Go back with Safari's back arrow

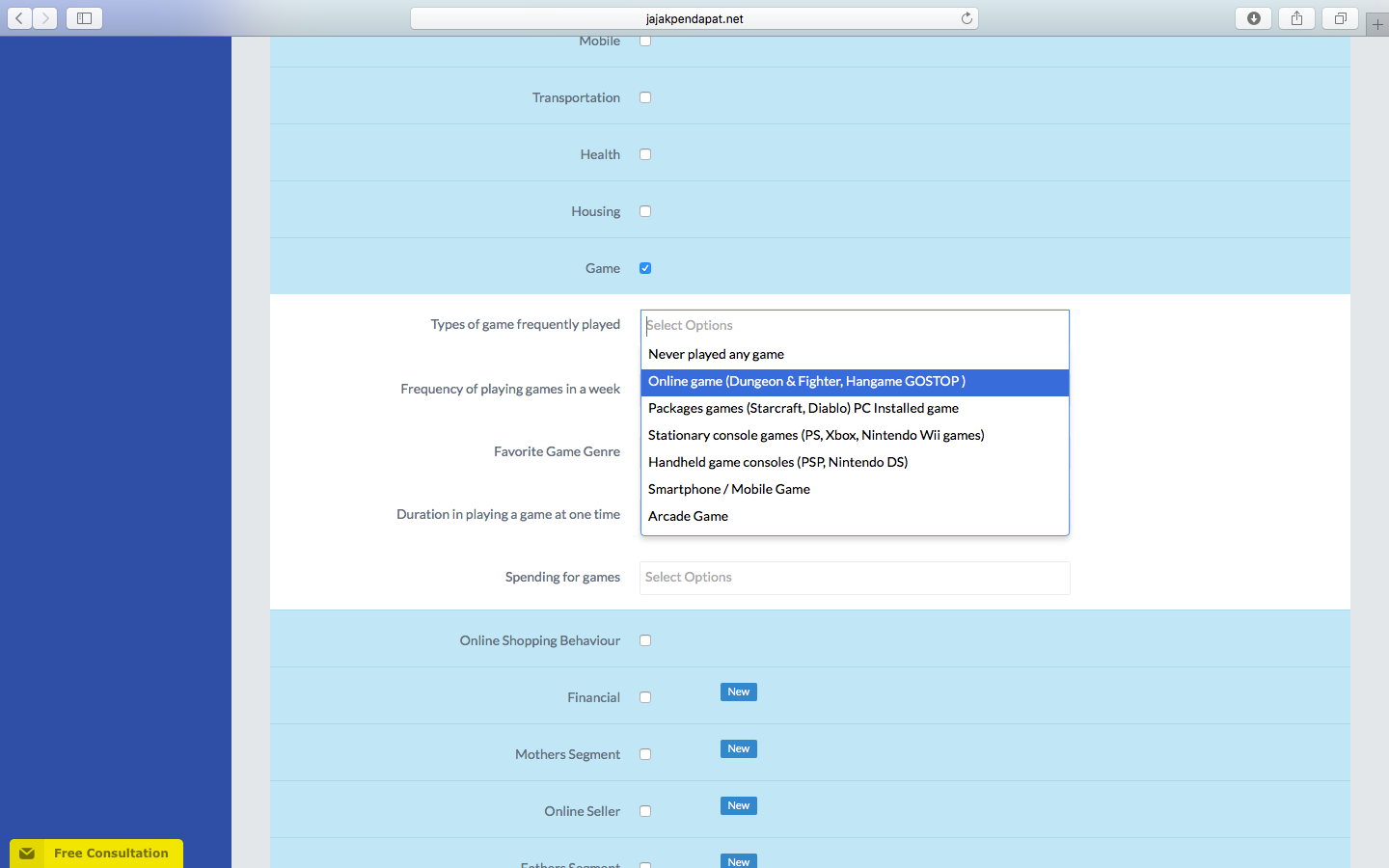(19, 18)
